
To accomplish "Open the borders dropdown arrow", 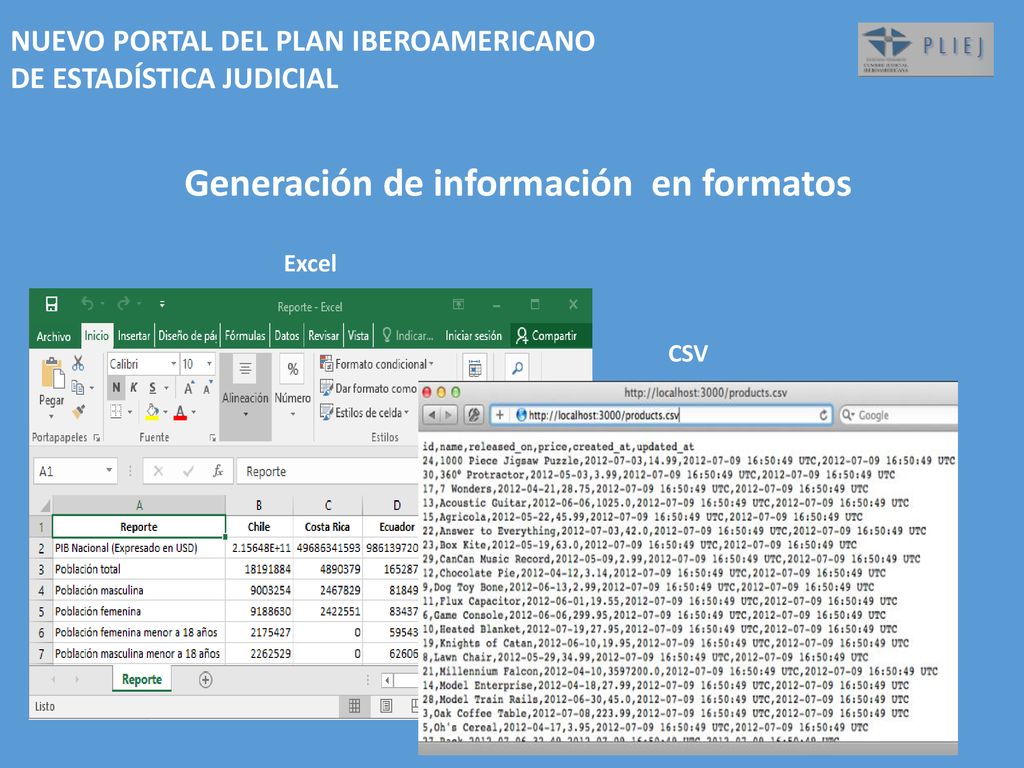I will coord(130,412).
